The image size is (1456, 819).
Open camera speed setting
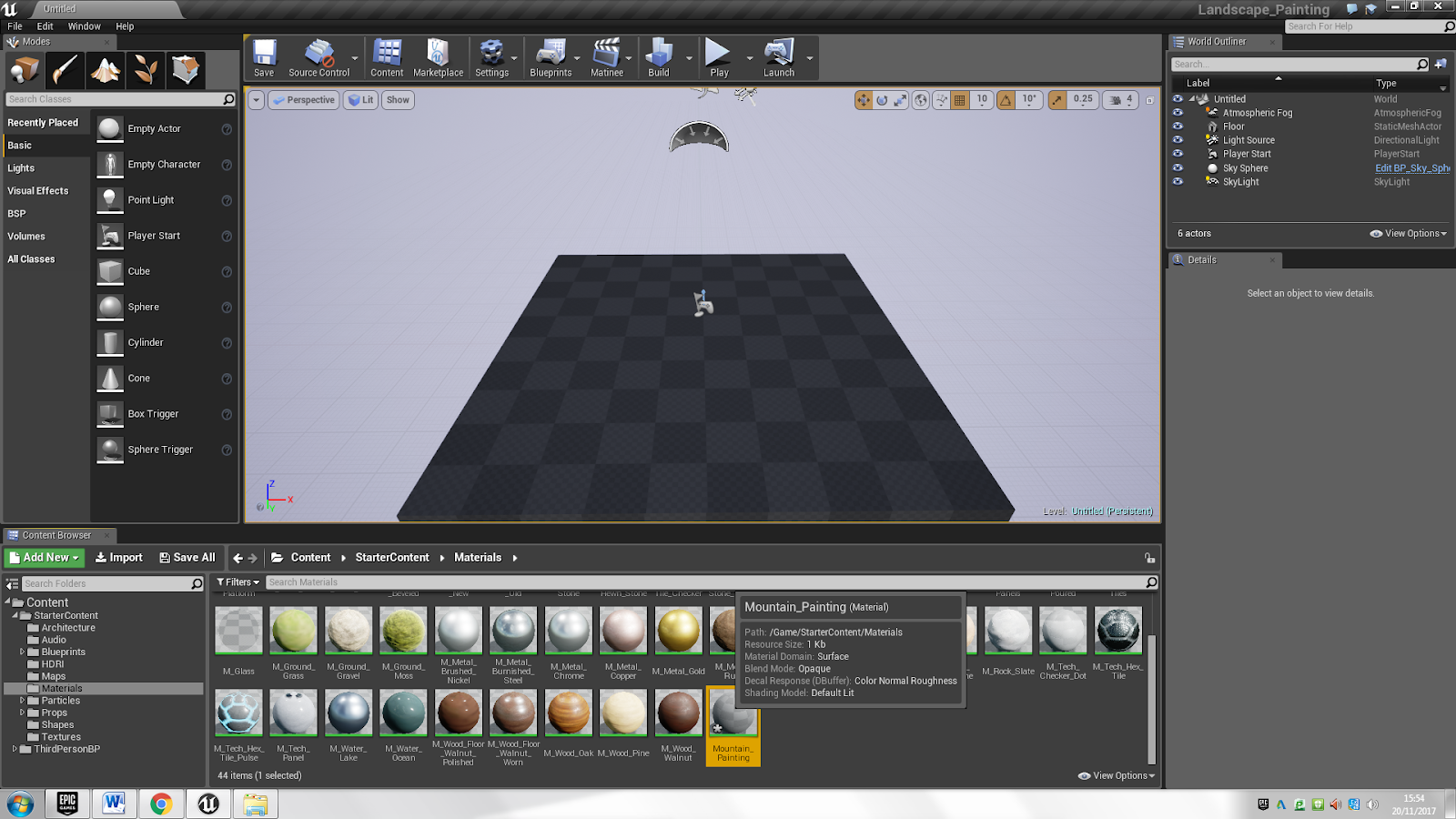coord(1120,100)
